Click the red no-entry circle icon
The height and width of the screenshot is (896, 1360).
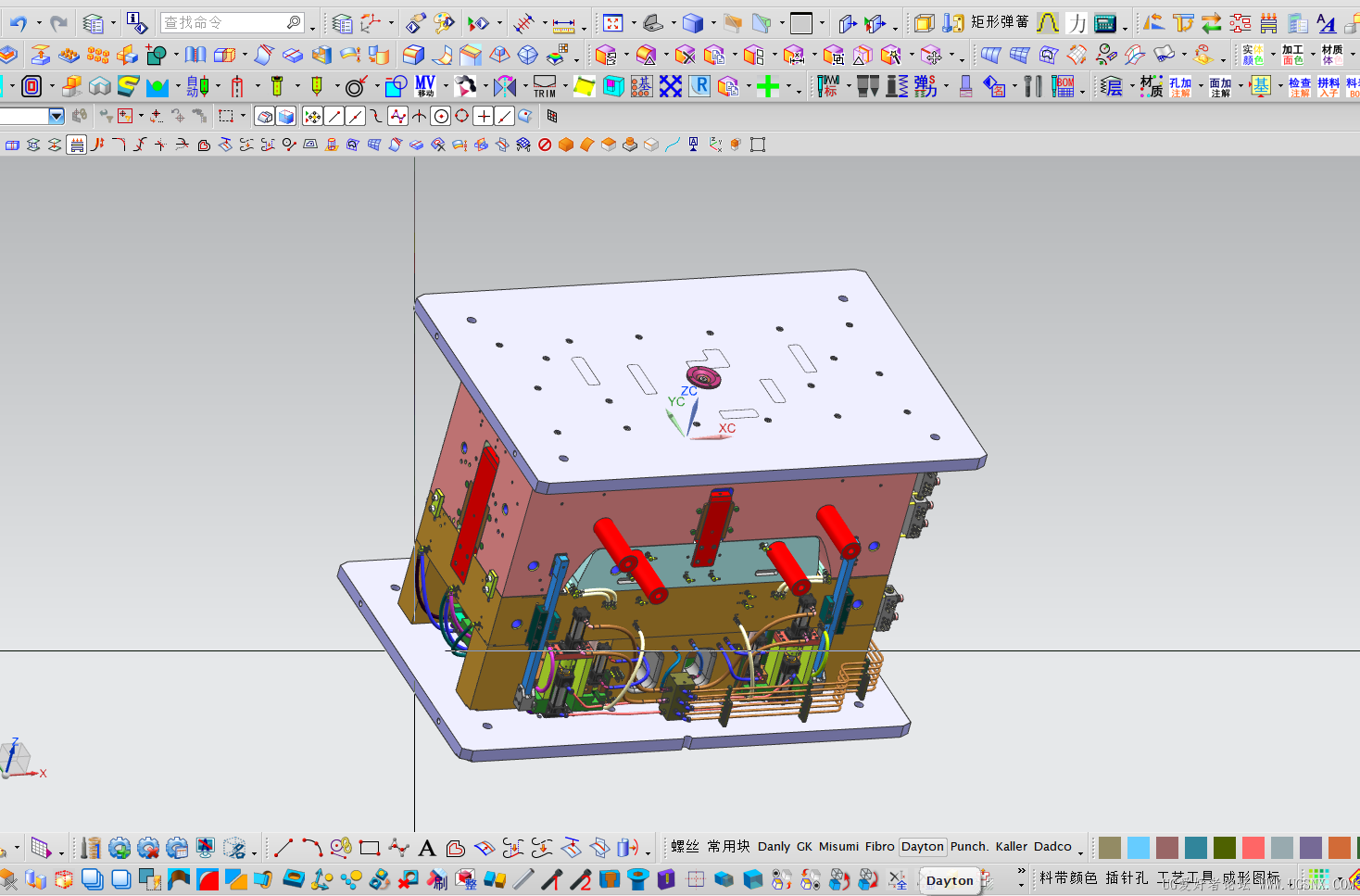click(545, 145)
